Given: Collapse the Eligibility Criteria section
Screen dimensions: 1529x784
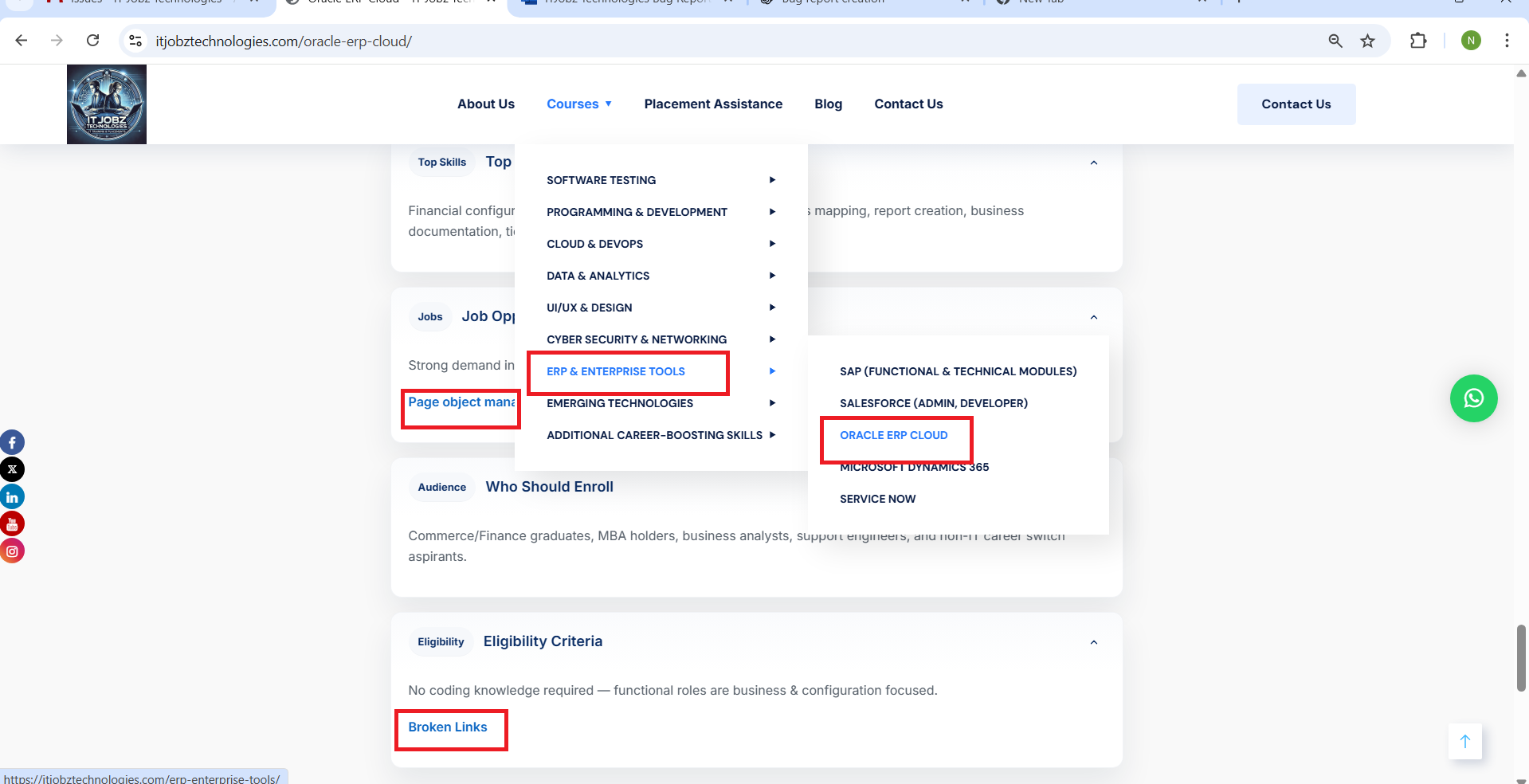Looking at the screenshot, I should pyautogui.click(x=1093, y=642).
